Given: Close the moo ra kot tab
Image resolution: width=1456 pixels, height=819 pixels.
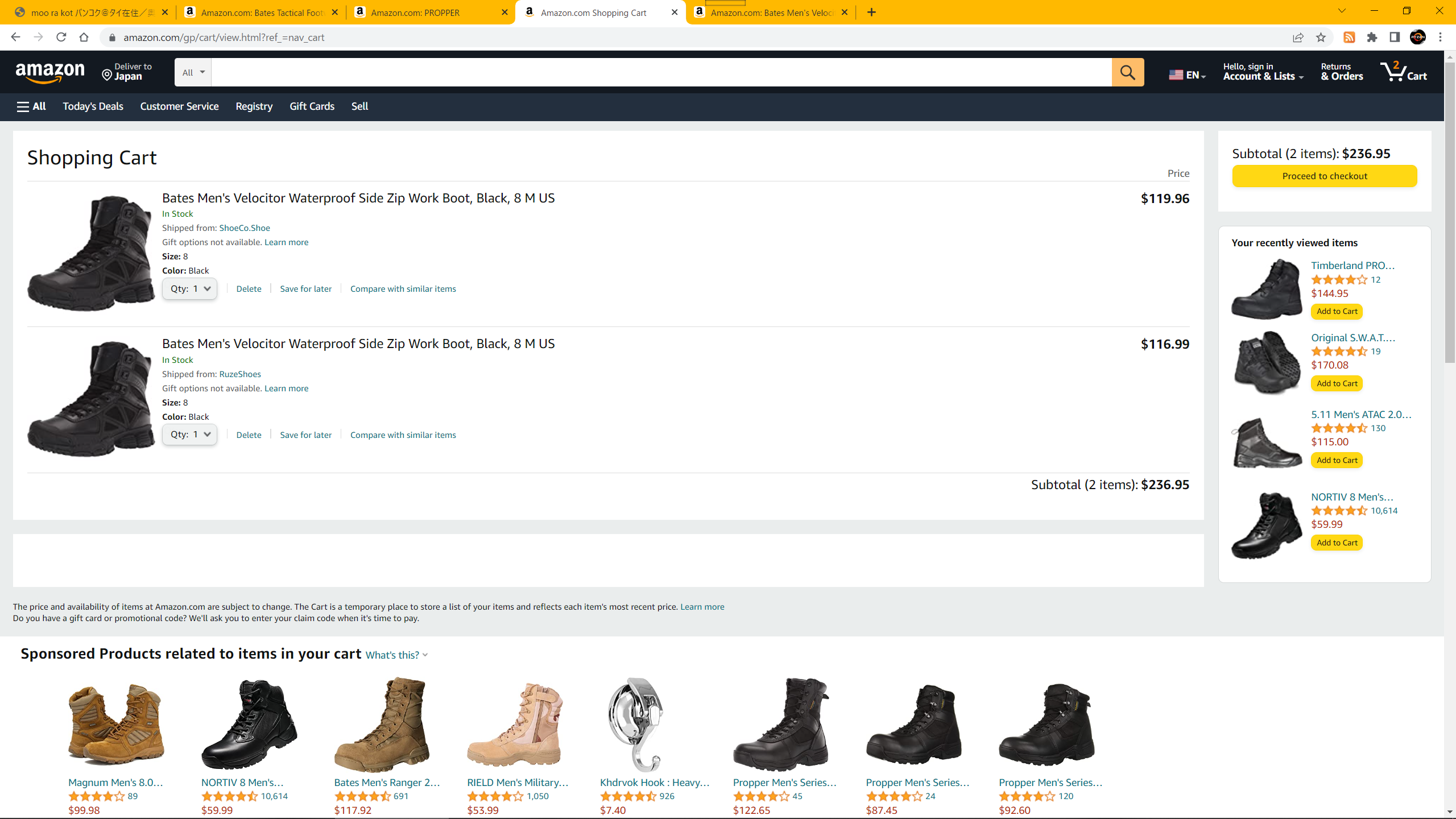Looking at the screenshot, I should (x=165, y=12).
